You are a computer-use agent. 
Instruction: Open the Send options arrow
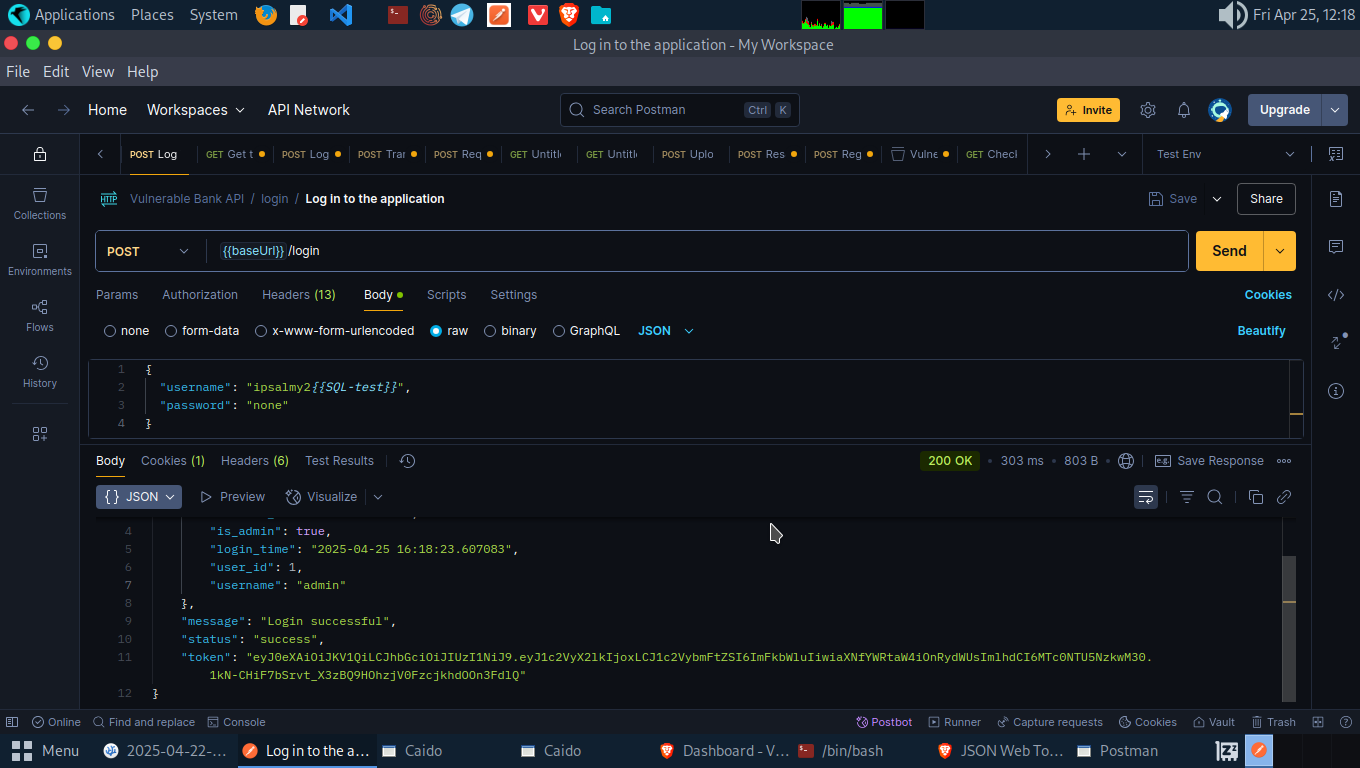1280,251
